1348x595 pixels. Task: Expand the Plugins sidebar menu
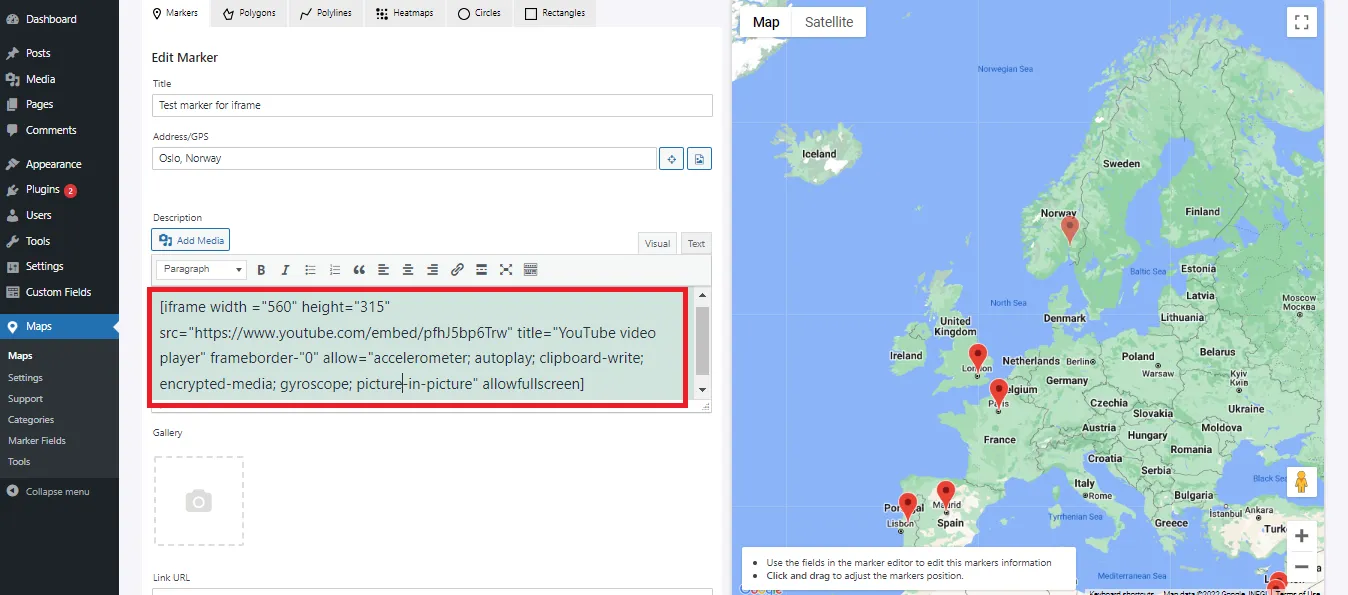(x=42, y=190)
